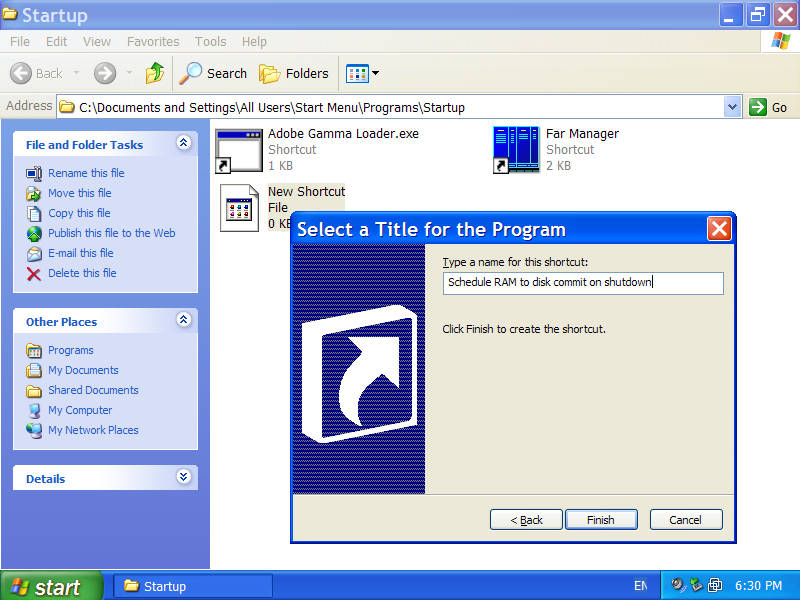Click the shortcut name text field

click(x=583, y=283)
